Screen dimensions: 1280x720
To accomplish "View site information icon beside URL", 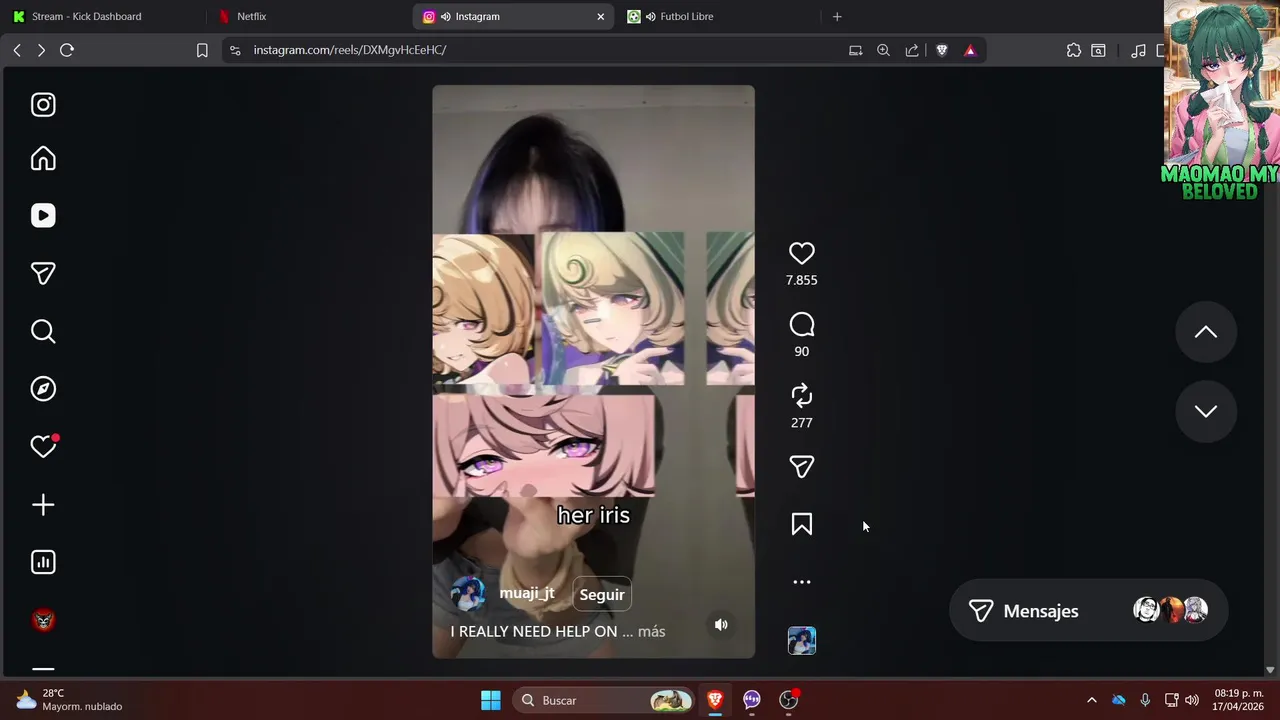I will (234, 50).
